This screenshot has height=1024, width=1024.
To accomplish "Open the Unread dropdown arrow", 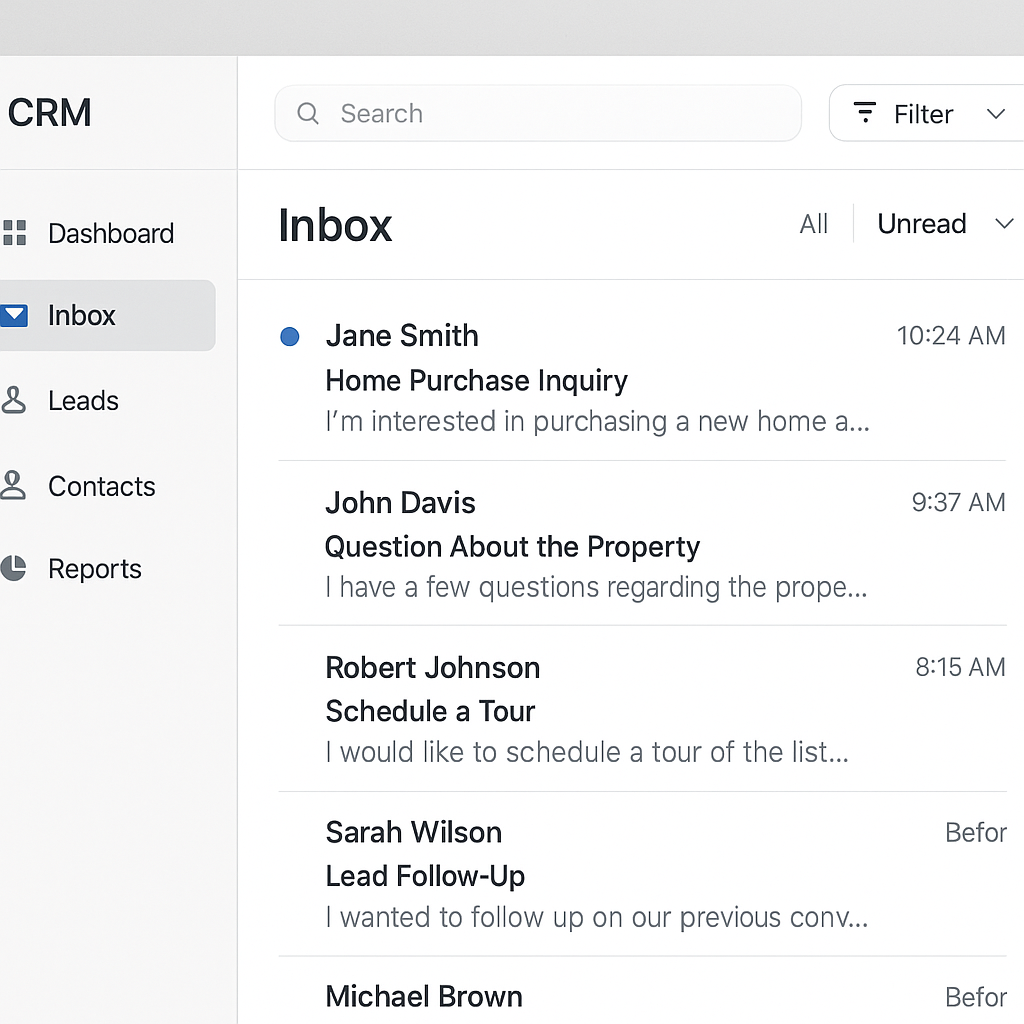I will 1004,224.
